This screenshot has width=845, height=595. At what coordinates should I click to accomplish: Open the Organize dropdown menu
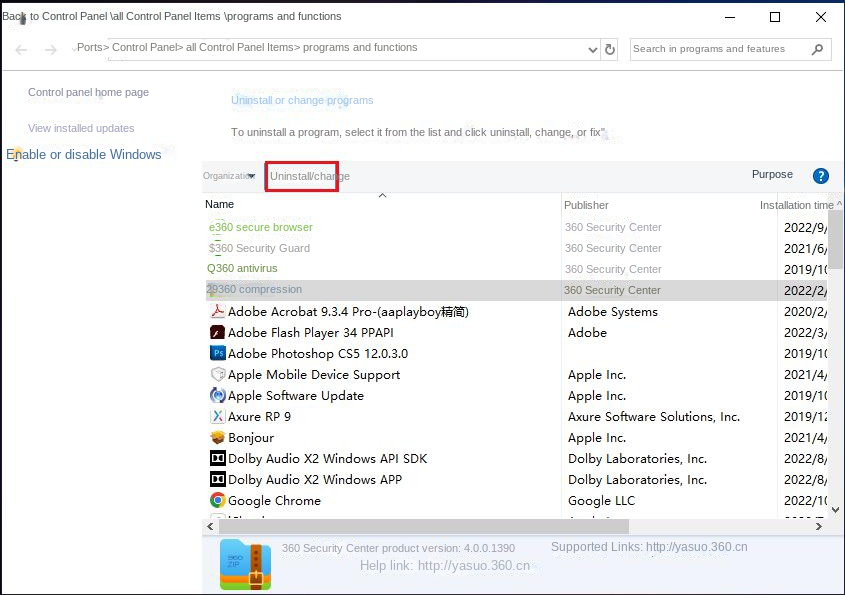click(x=228, y=175)
